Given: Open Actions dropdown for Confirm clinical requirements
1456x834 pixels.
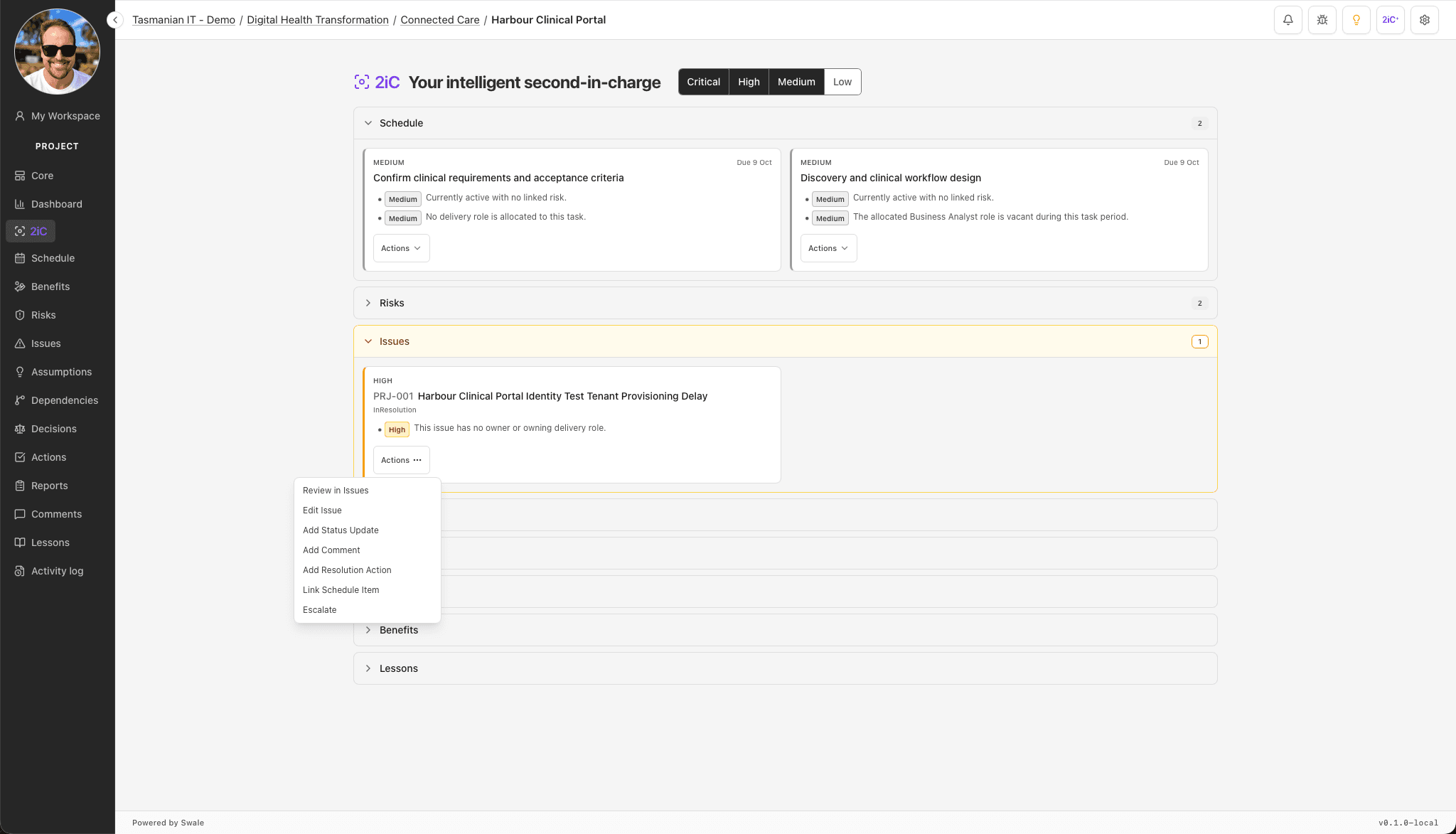Looking at the screenshot, I should pyautogui.click(x=401, y=248).
